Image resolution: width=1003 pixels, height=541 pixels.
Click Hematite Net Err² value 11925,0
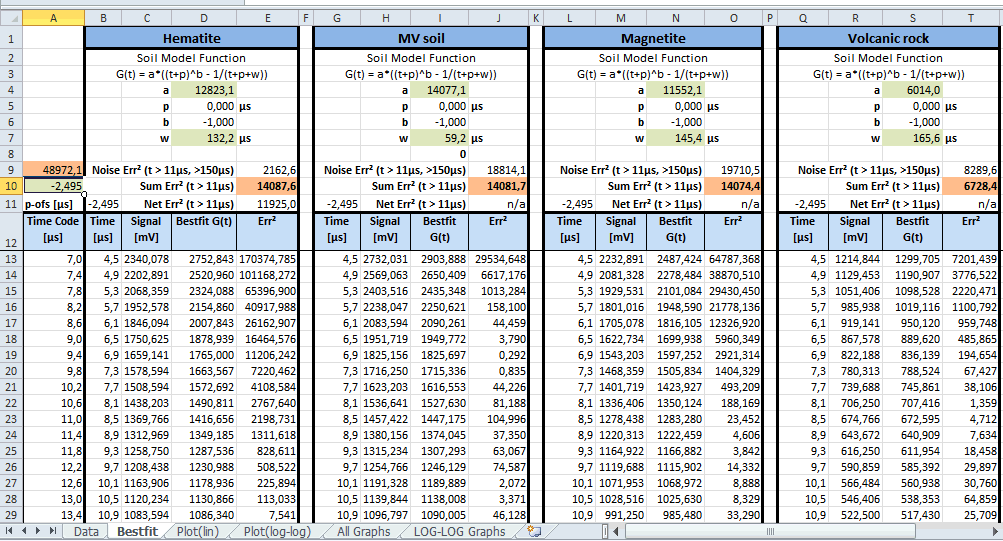267,204
